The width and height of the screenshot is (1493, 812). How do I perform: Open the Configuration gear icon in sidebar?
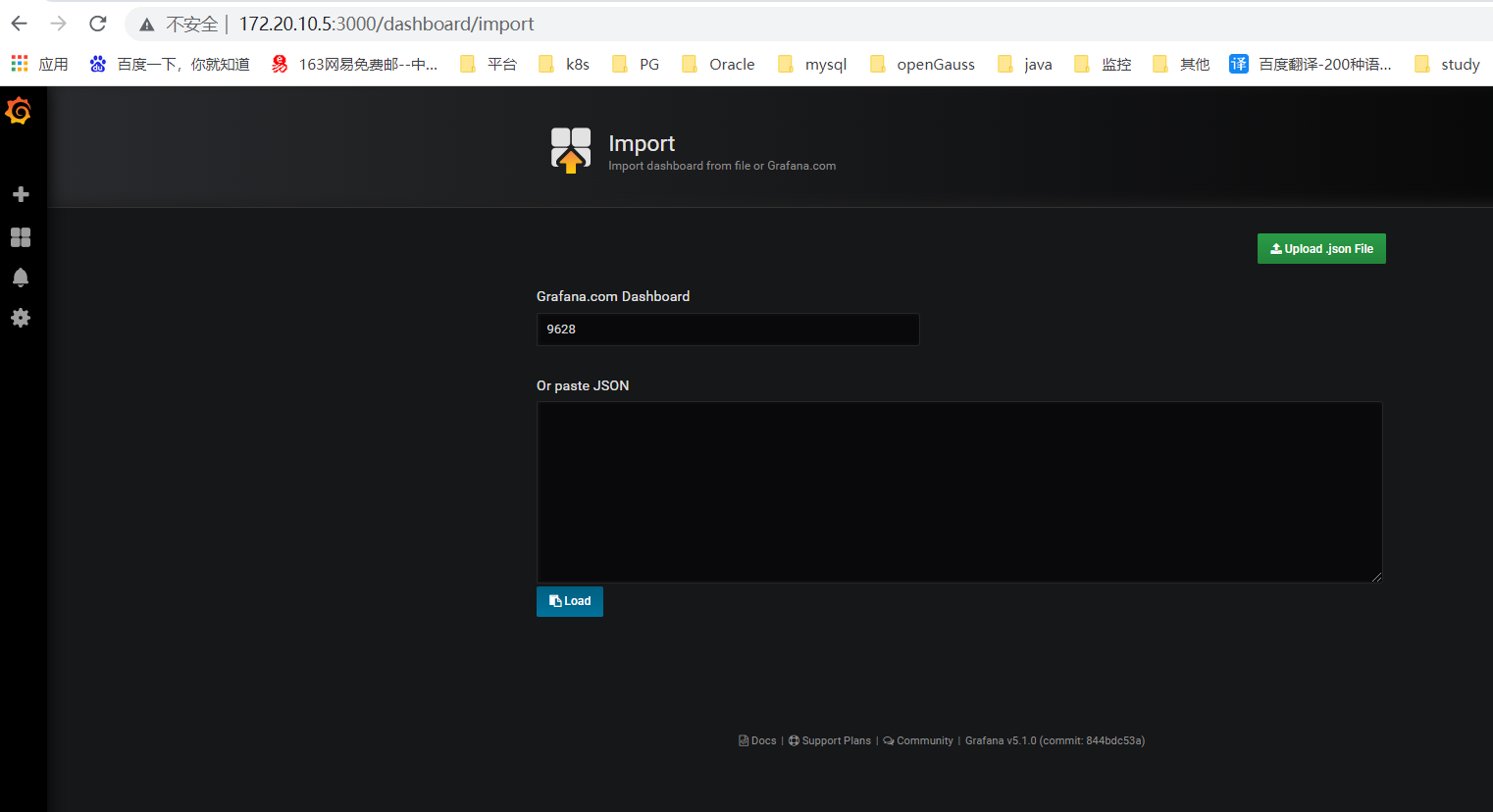pyautogui.click(x=21, y=318)
